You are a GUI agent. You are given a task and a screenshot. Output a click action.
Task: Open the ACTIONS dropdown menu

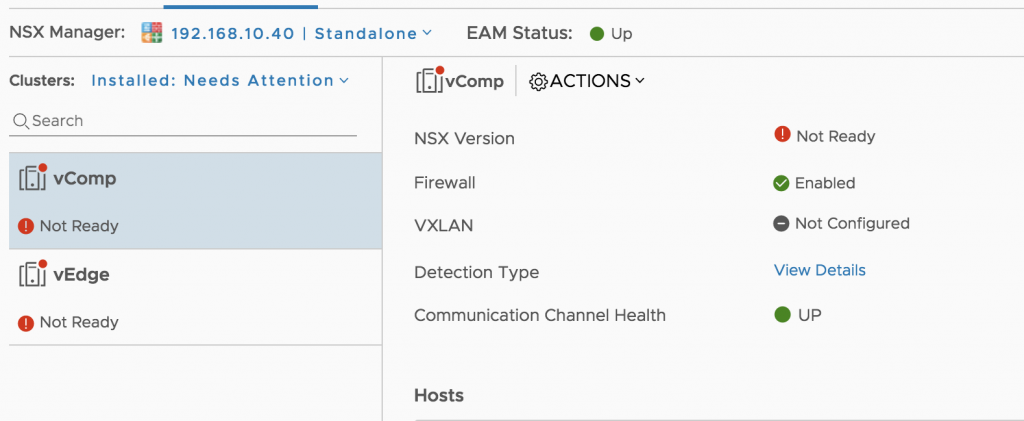coord(586,81)
